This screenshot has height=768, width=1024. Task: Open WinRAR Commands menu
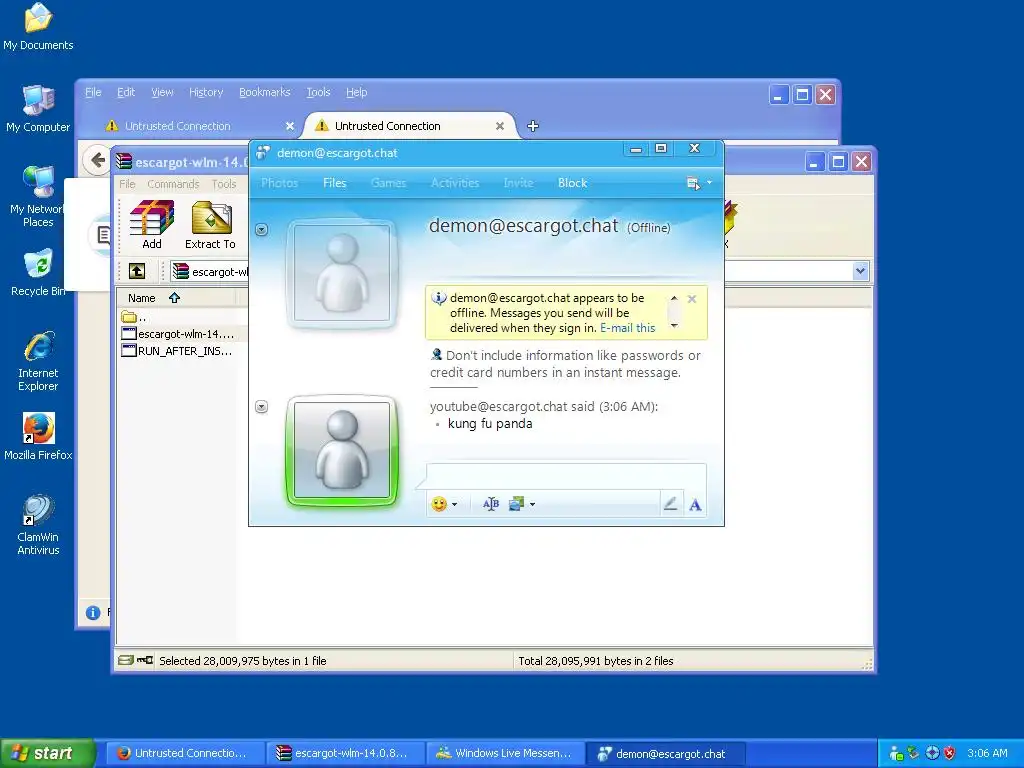coord(173,184)
